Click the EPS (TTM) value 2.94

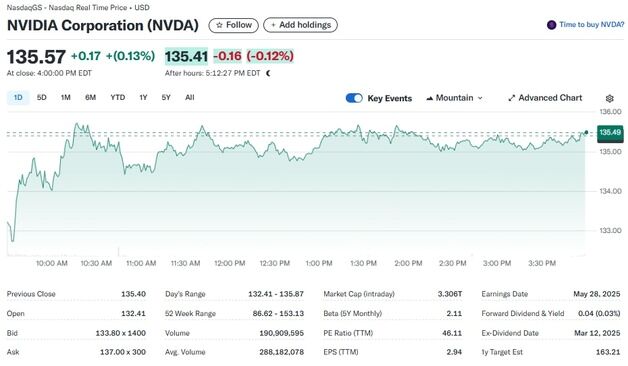(454, 352)
